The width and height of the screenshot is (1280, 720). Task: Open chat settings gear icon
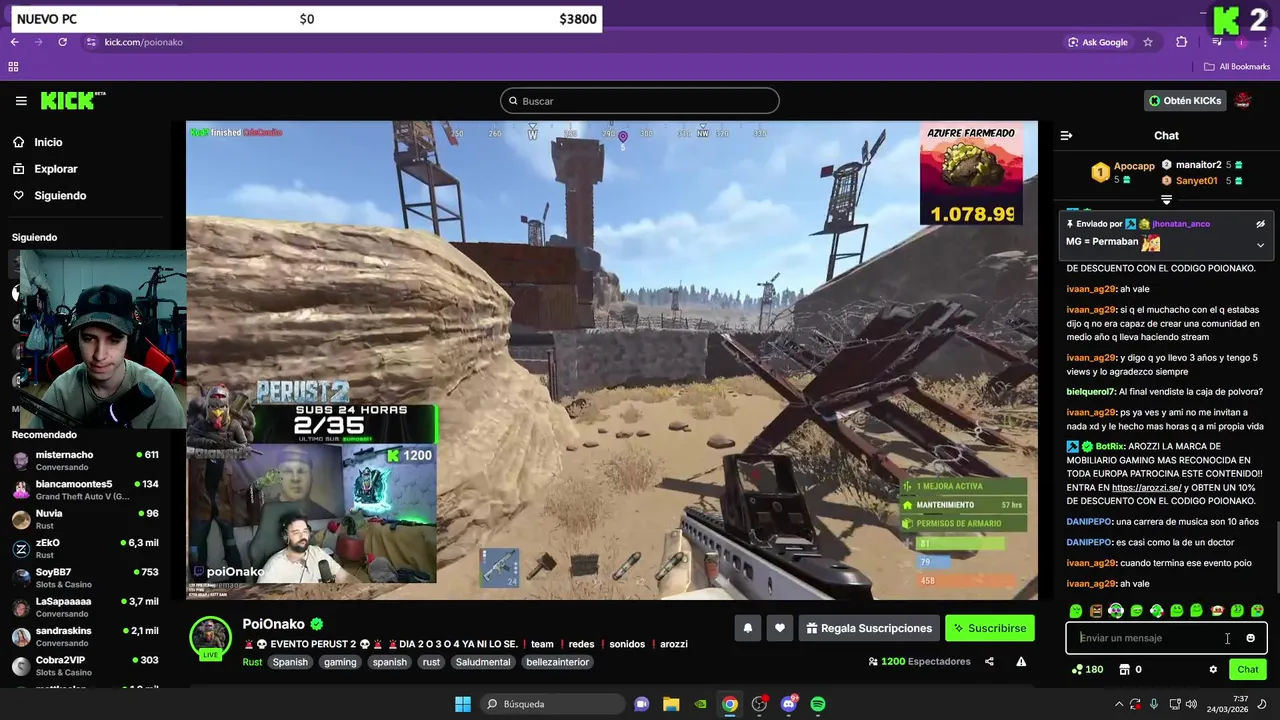tap(1213, 670)
